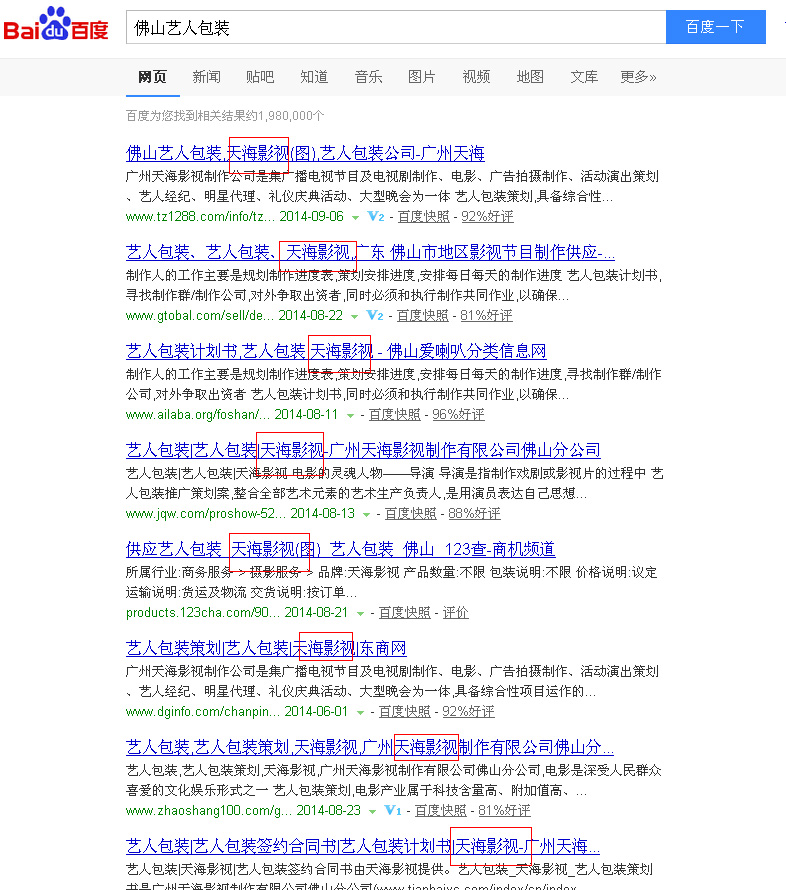The width and height of the screenshot is (786, 890).
Task: Open 百度快照 for zhaoshang100.com result
Action: (440, 811)
